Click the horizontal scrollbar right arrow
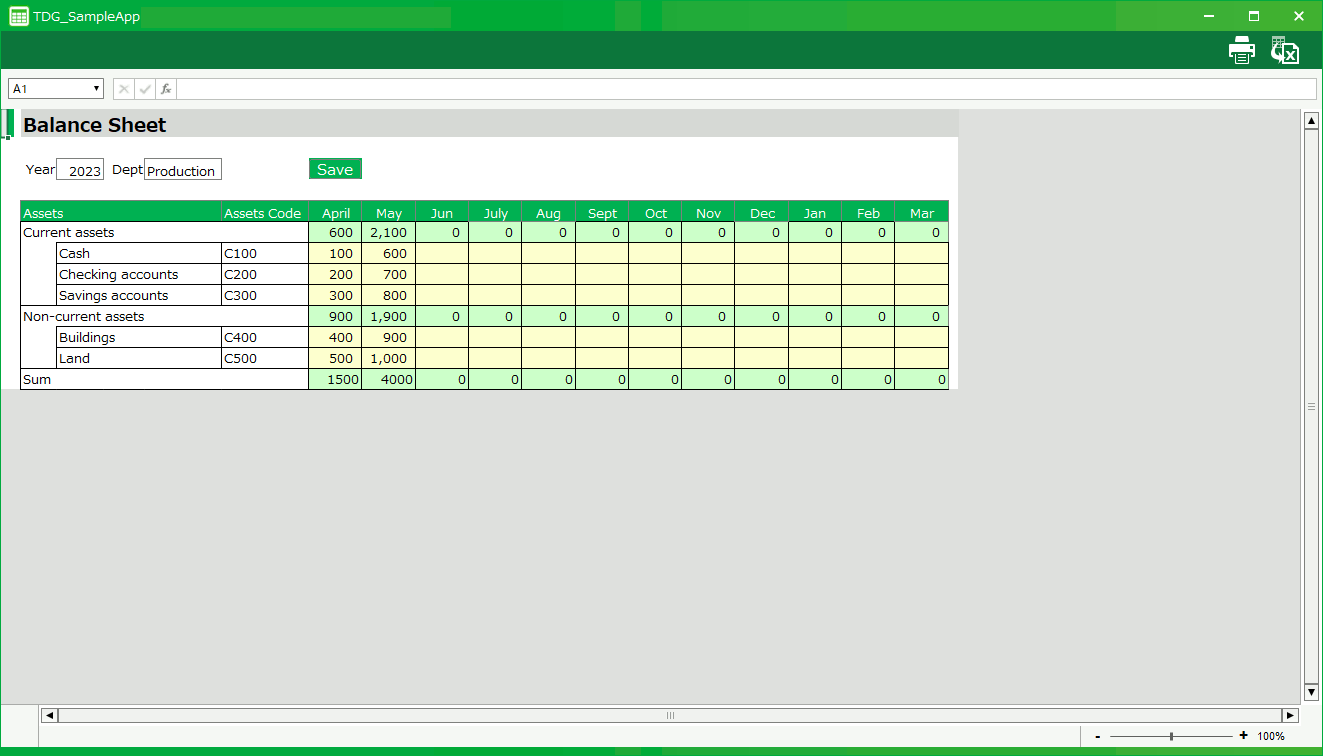The image size is (1323, 756). click(x=1290, y=715)
